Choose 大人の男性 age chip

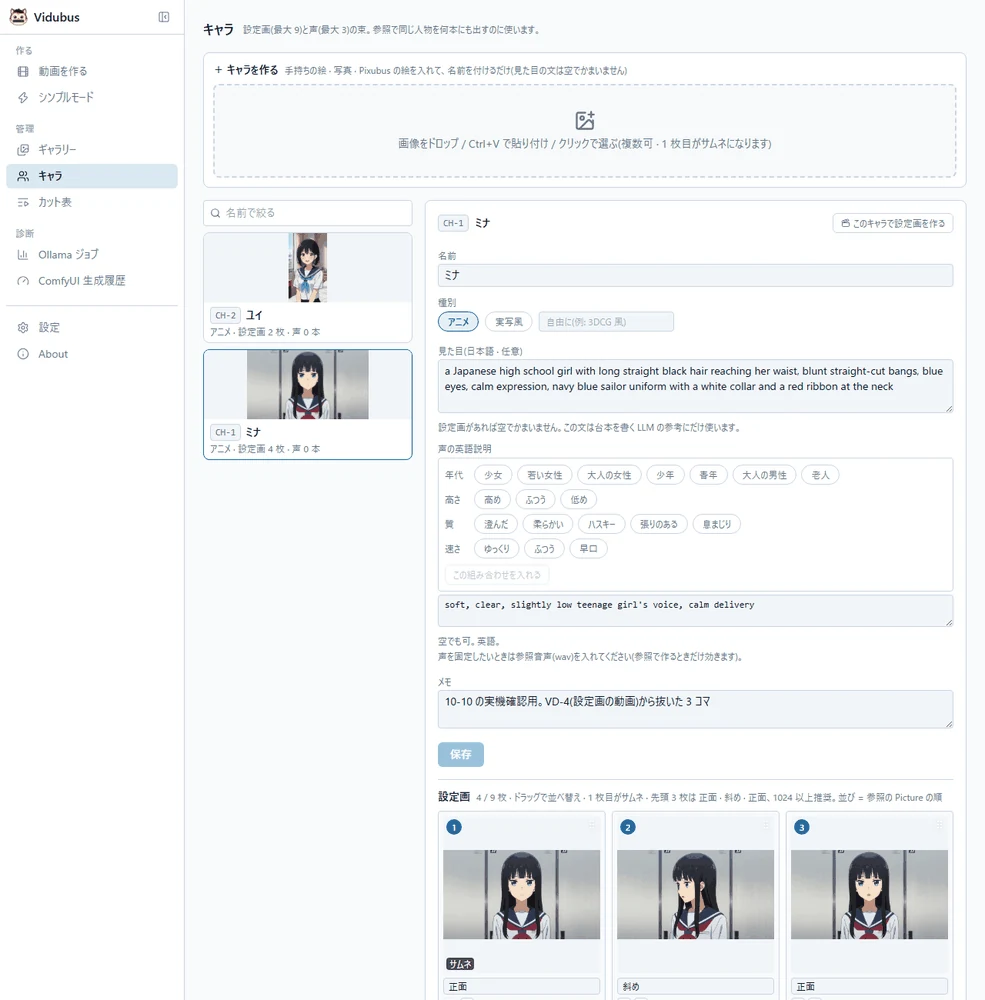pyautogui.click(x=764, y=475)
